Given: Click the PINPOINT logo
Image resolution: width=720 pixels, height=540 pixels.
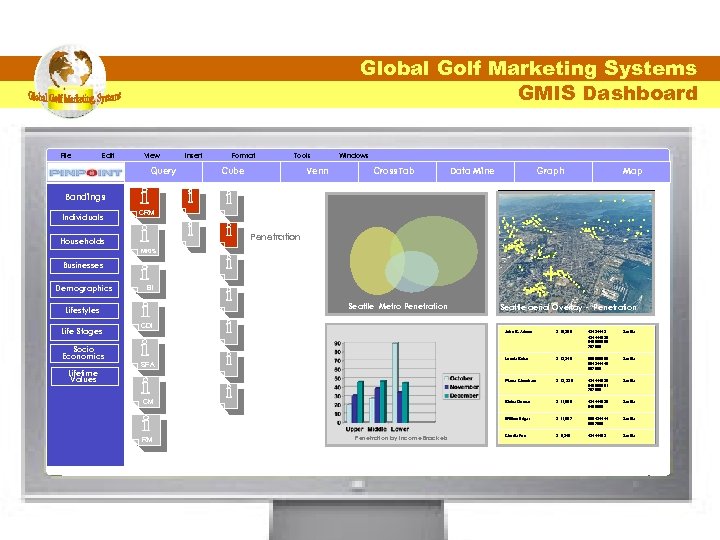Looking at the screenshot, I should (85, 172).
